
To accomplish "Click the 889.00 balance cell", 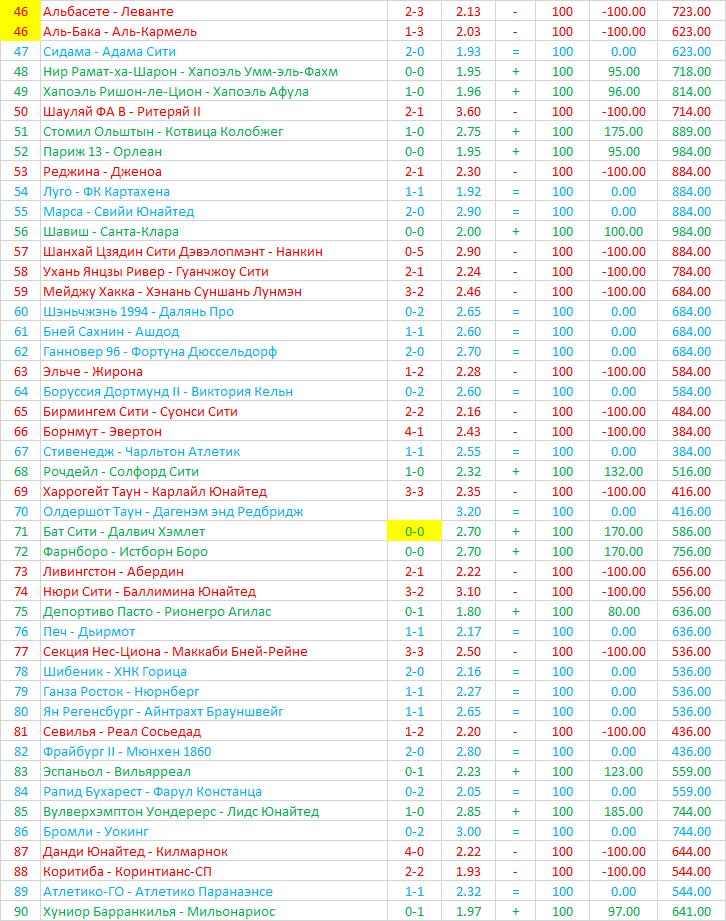I will tap(691, 131).
